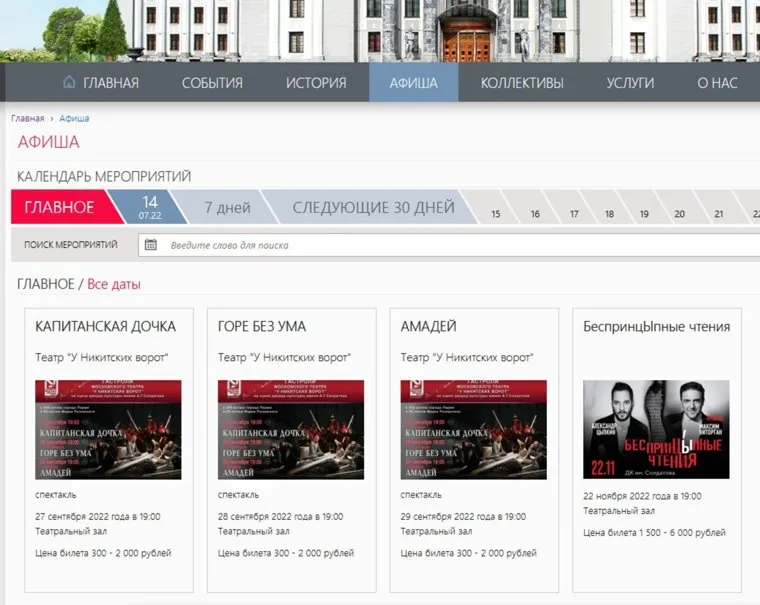Click the Главная breadcrumb link
This screenshot has width=760, height=605.
tap(27, 119)
